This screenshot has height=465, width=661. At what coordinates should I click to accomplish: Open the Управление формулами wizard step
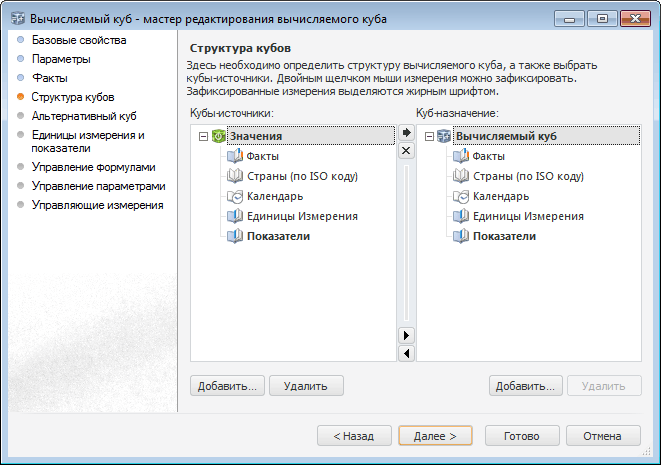[x=94, y=167]
